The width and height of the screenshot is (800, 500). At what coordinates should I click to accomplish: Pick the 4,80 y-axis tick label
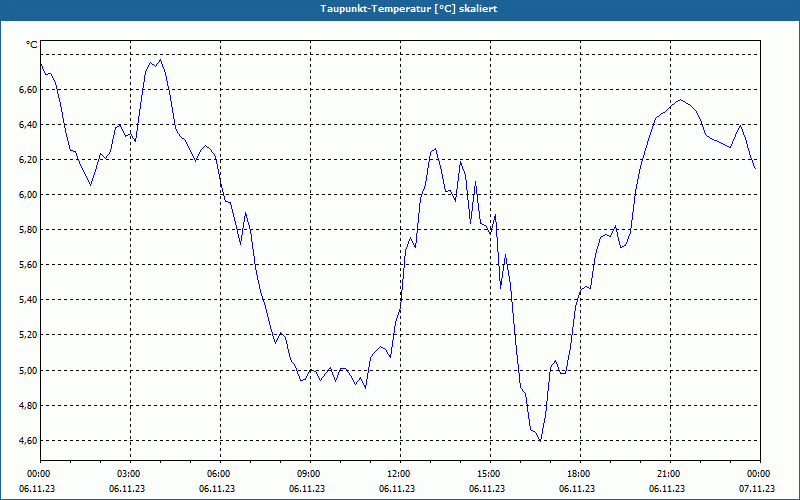point(28,406)
